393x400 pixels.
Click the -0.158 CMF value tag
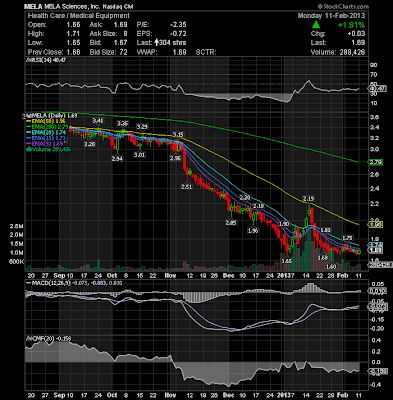coord(377,371)
